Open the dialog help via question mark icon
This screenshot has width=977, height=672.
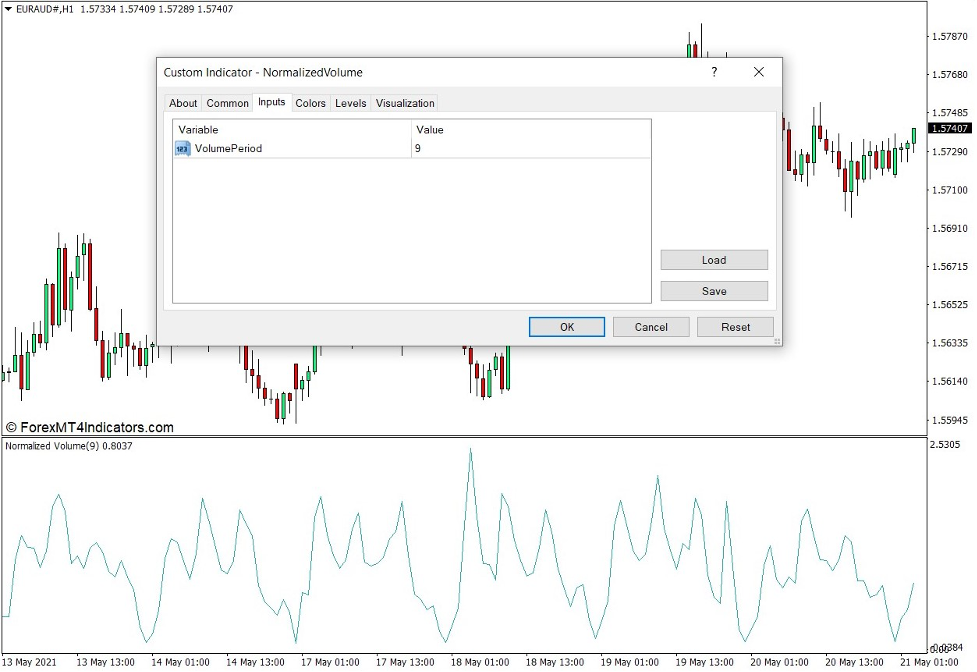pyautogui.click(x=713, y=72)
